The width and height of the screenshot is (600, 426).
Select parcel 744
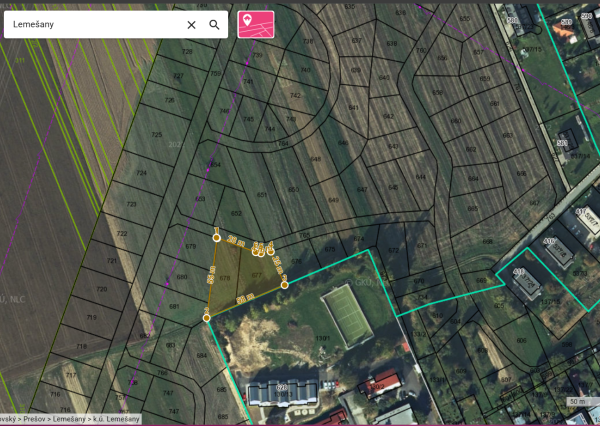(x=270, y=129)
